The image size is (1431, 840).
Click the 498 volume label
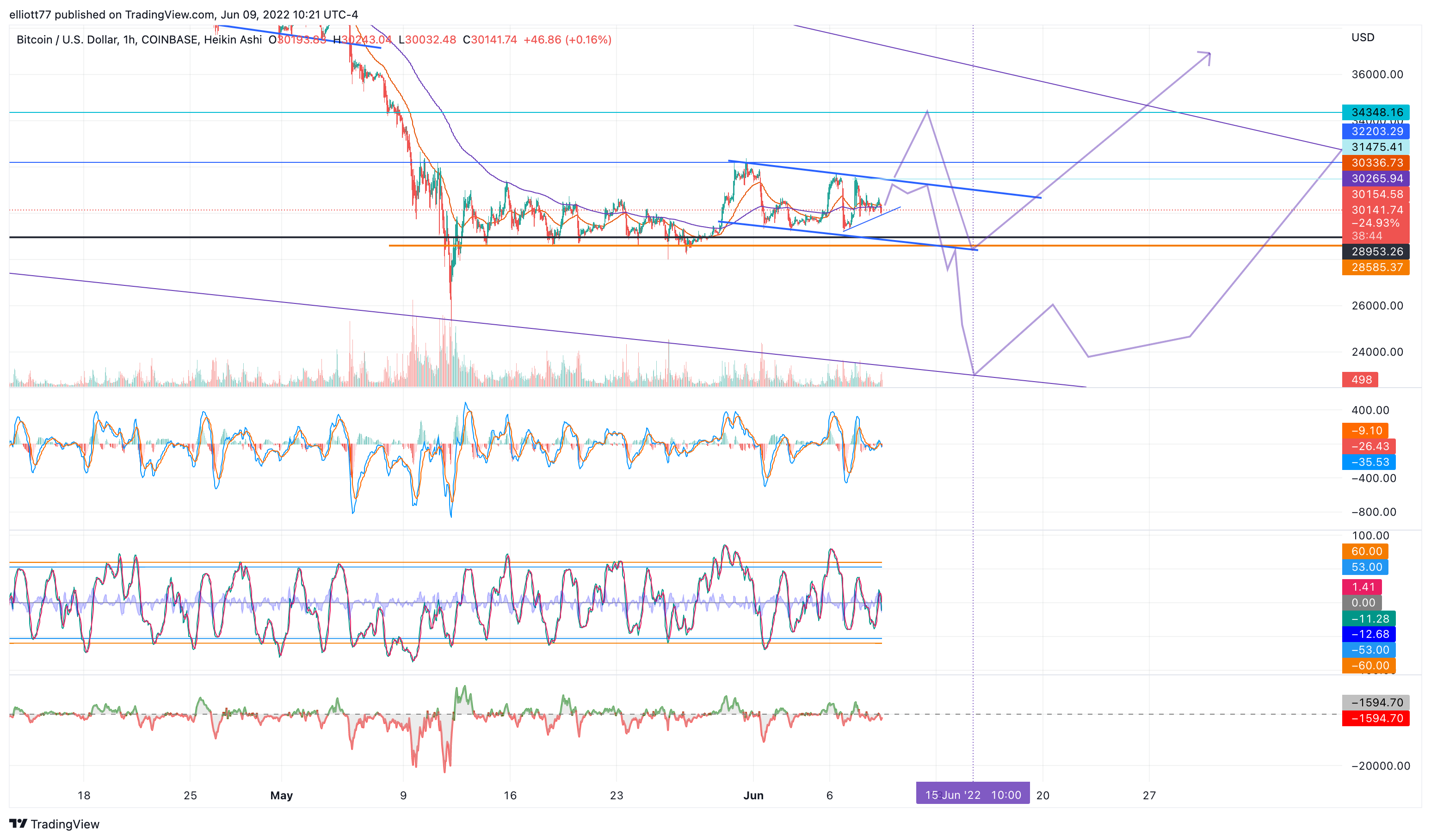tap(1359, 379)
